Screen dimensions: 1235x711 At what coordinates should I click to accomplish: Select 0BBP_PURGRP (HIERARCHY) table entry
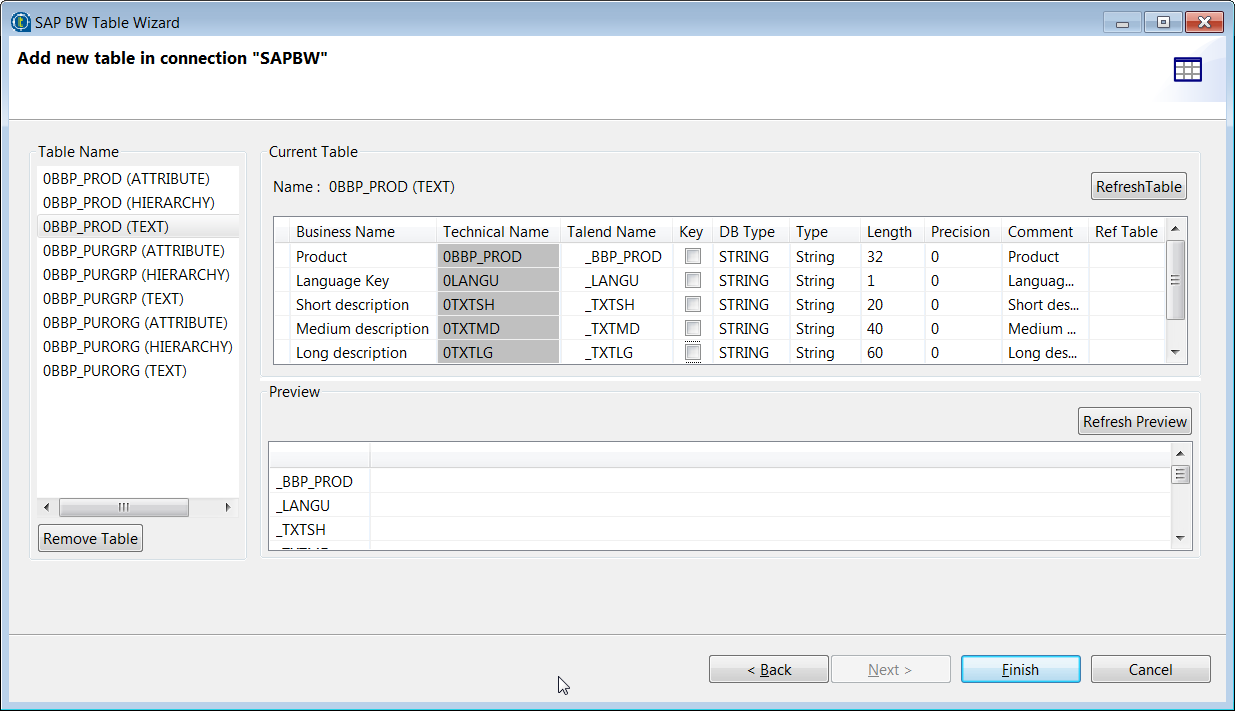click(x=136, y=275)
